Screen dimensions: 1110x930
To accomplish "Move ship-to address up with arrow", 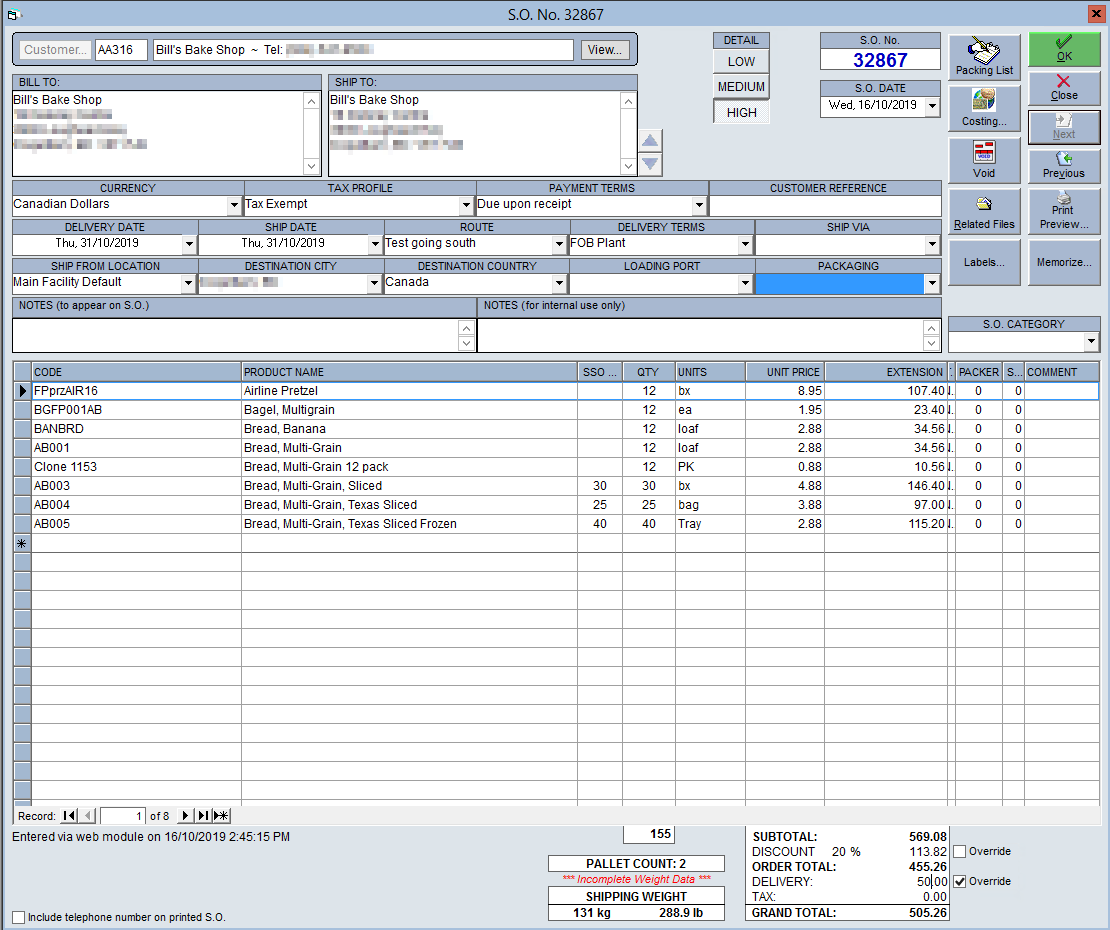I will 650,140.
